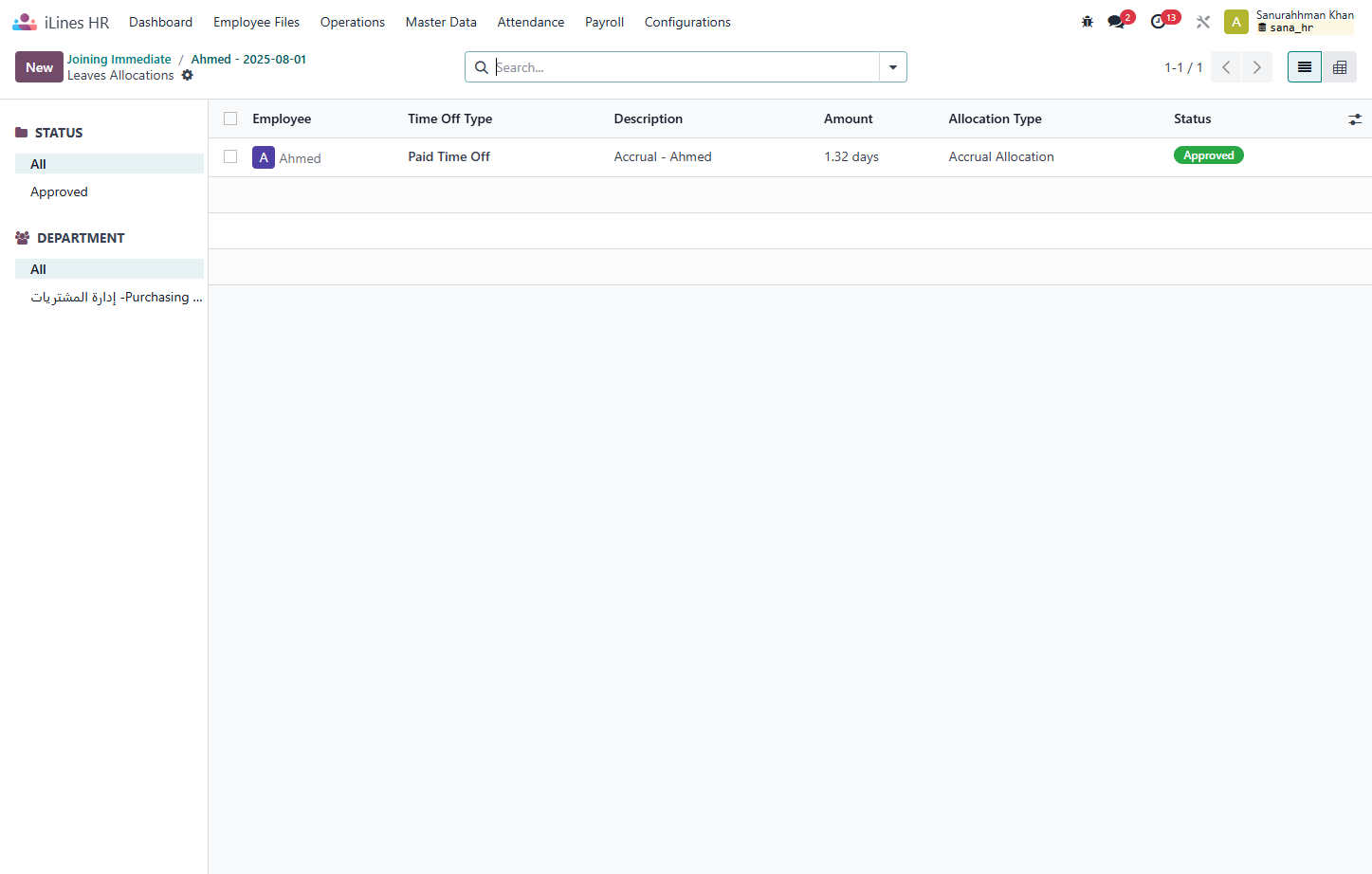Focus the Search input field
1372x874 pixels.
[x=686, y=67]
